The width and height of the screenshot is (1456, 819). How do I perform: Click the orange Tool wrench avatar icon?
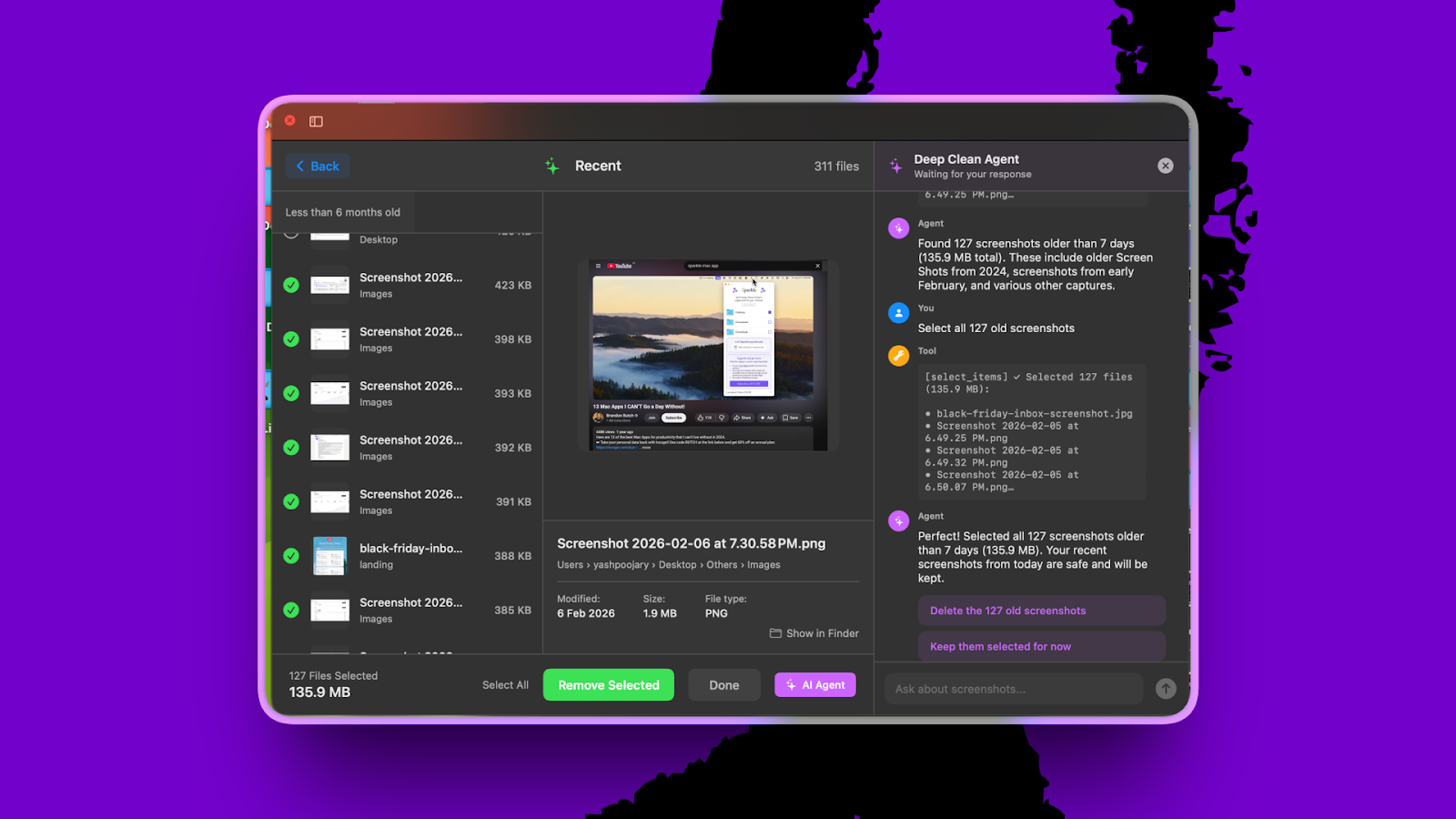898,356
